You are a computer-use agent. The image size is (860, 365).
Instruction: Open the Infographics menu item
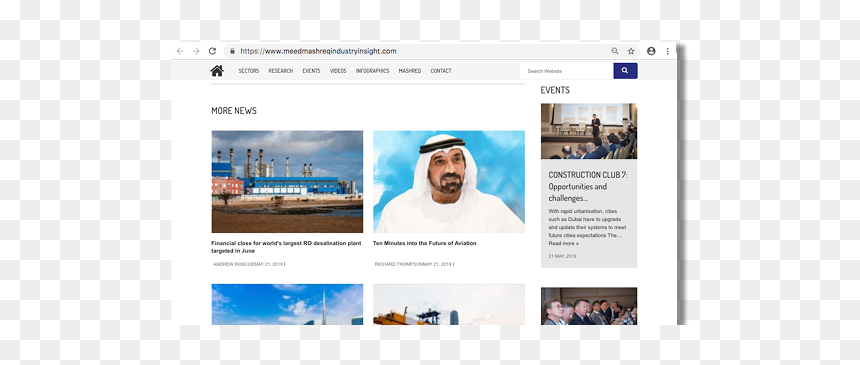(372, 71)
